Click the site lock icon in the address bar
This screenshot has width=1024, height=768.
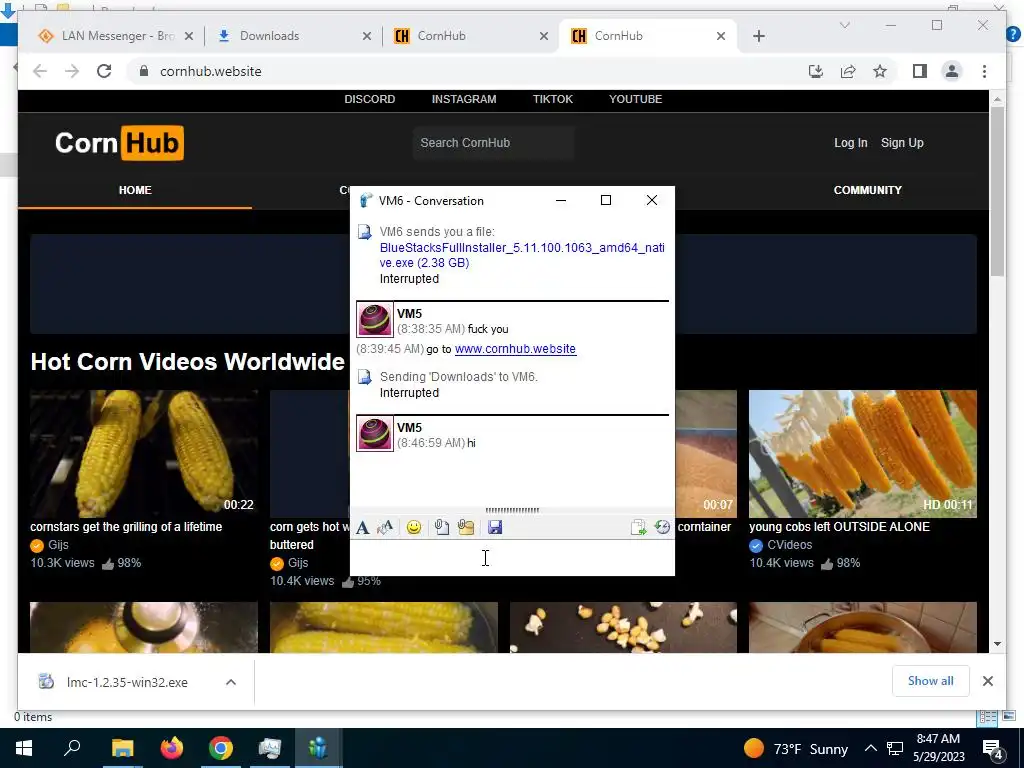(x=144, y=71)
